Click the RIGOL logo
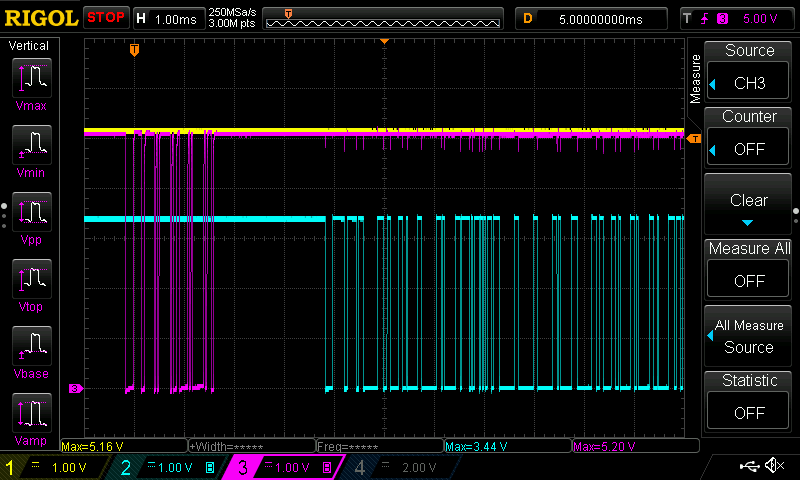 41,18
